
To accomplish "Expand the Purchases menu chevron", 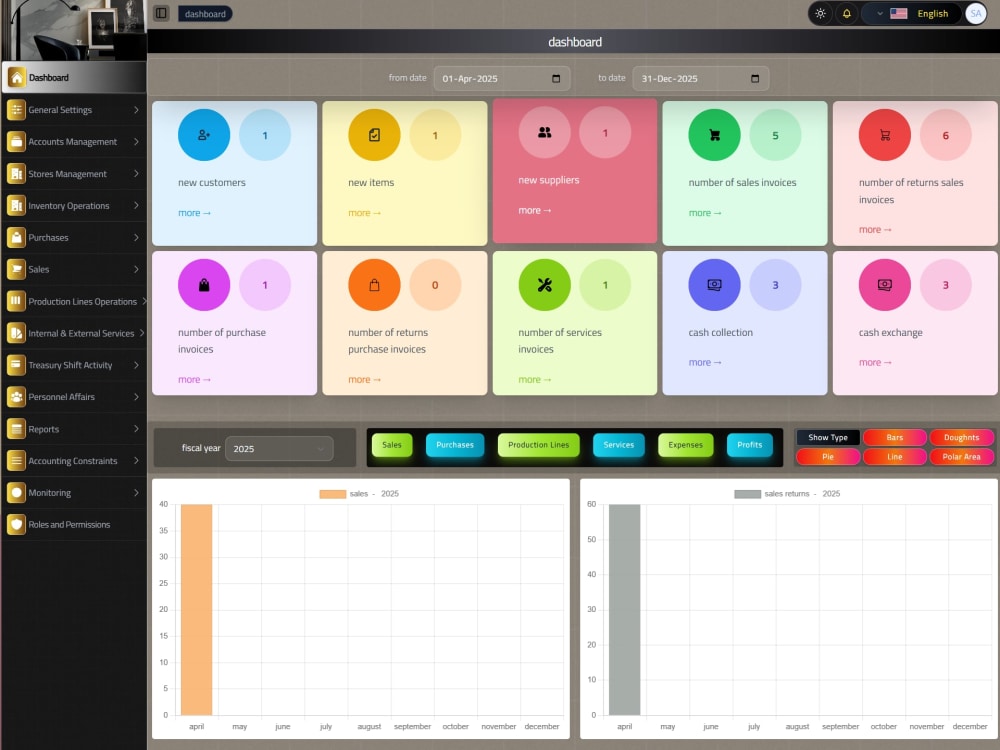I will click(136, 237).
